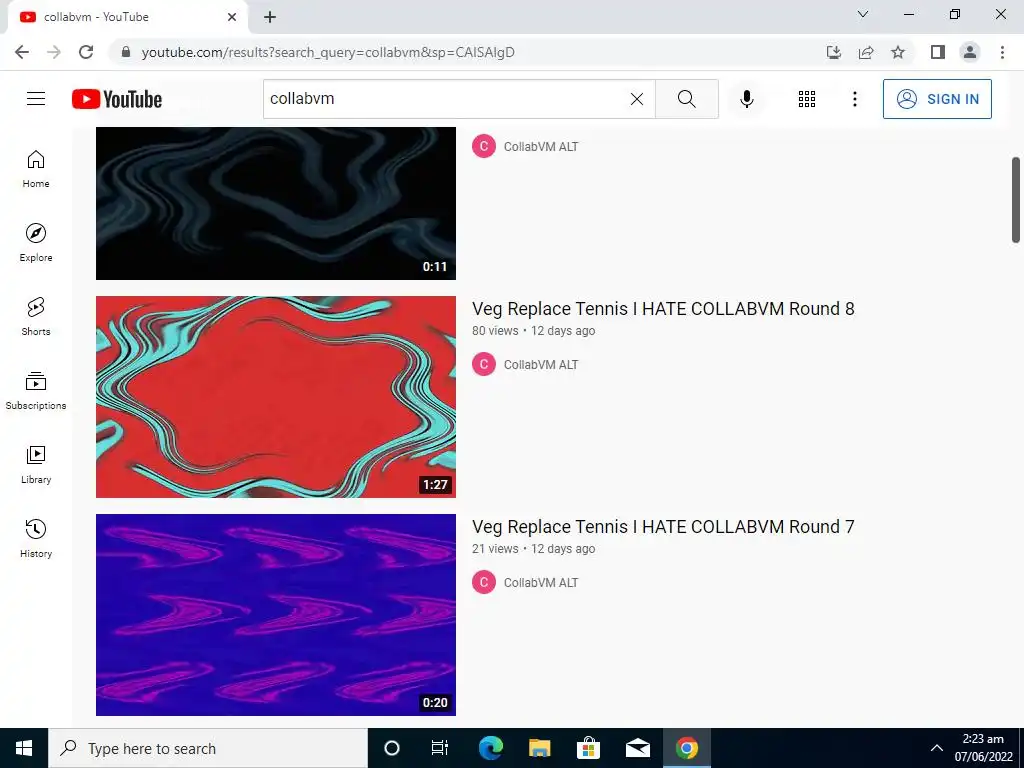This screenshot has width=1024, height=768.
Task: Run search with the magnifier button
Action: point(686,99)
